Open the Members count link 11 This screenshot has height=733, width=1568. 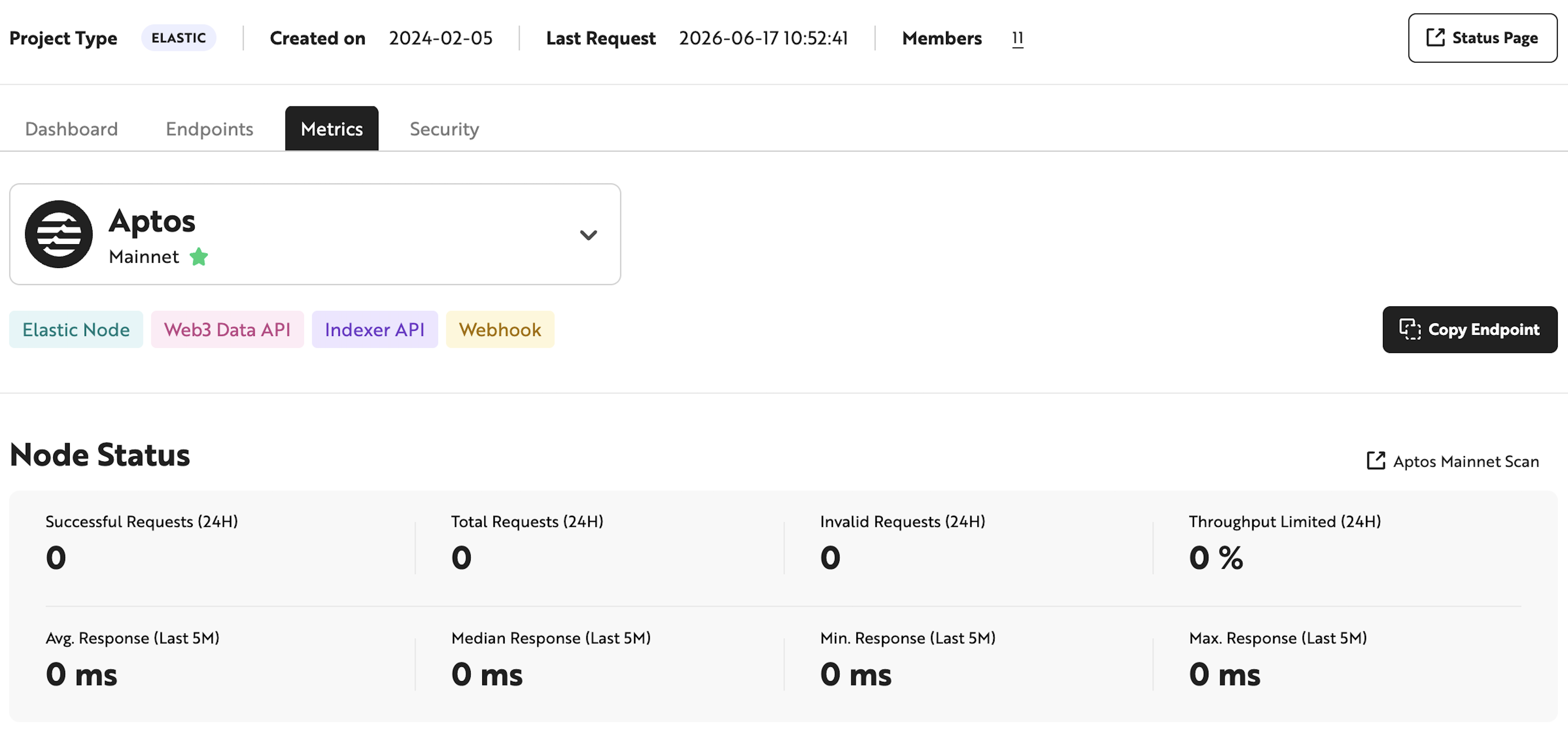[1017, 38]
